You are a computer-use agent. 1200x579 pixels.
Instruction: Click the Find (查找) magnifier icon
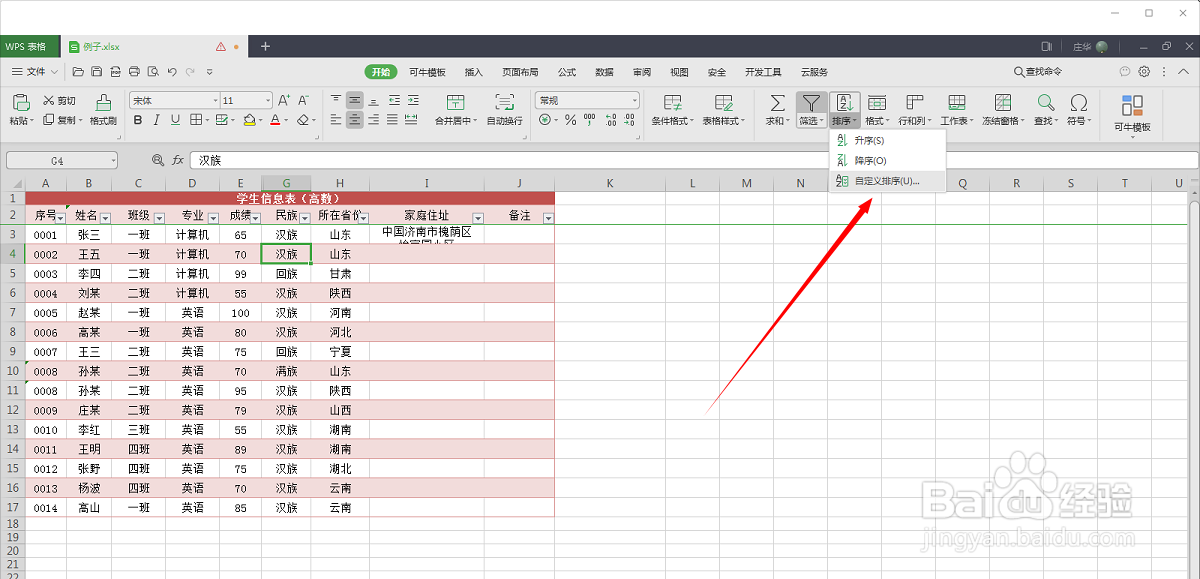tap(1045, 102)
